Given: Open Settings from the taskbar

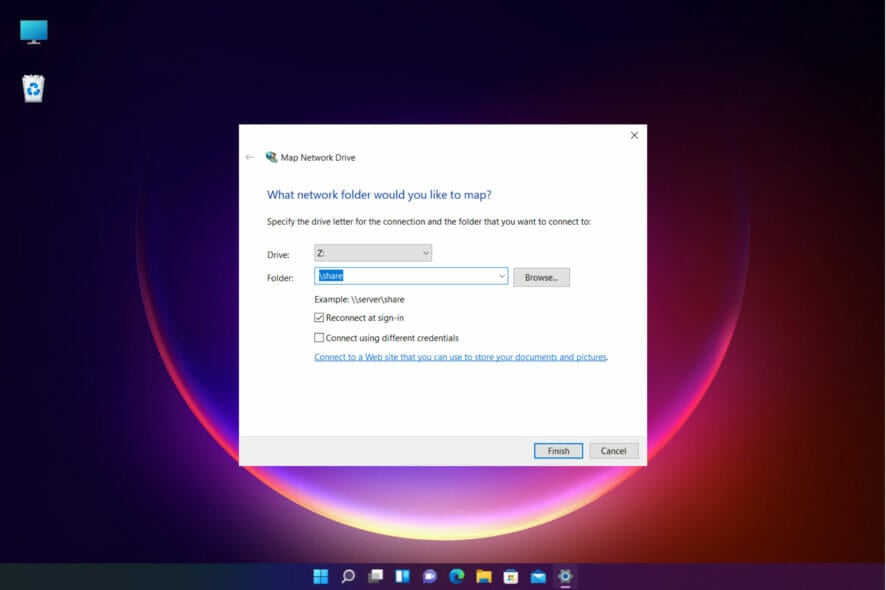Looking at the screenshot, I should tap(565, 576).
